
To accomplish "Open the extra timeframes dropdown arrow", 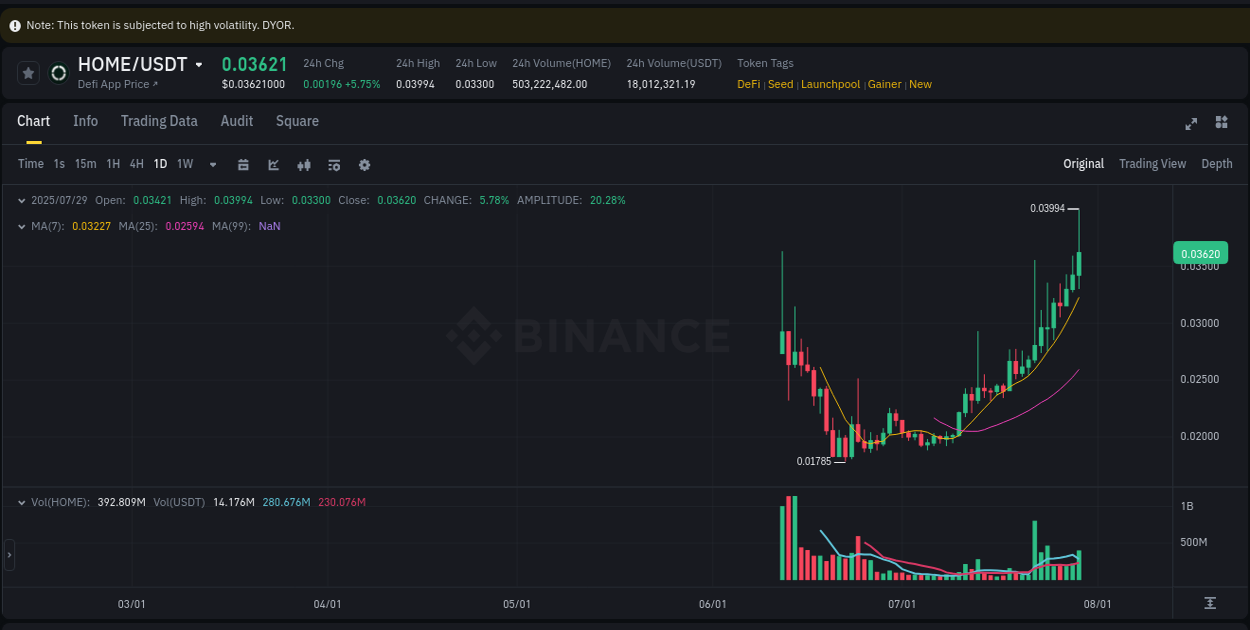I will 212,164.
